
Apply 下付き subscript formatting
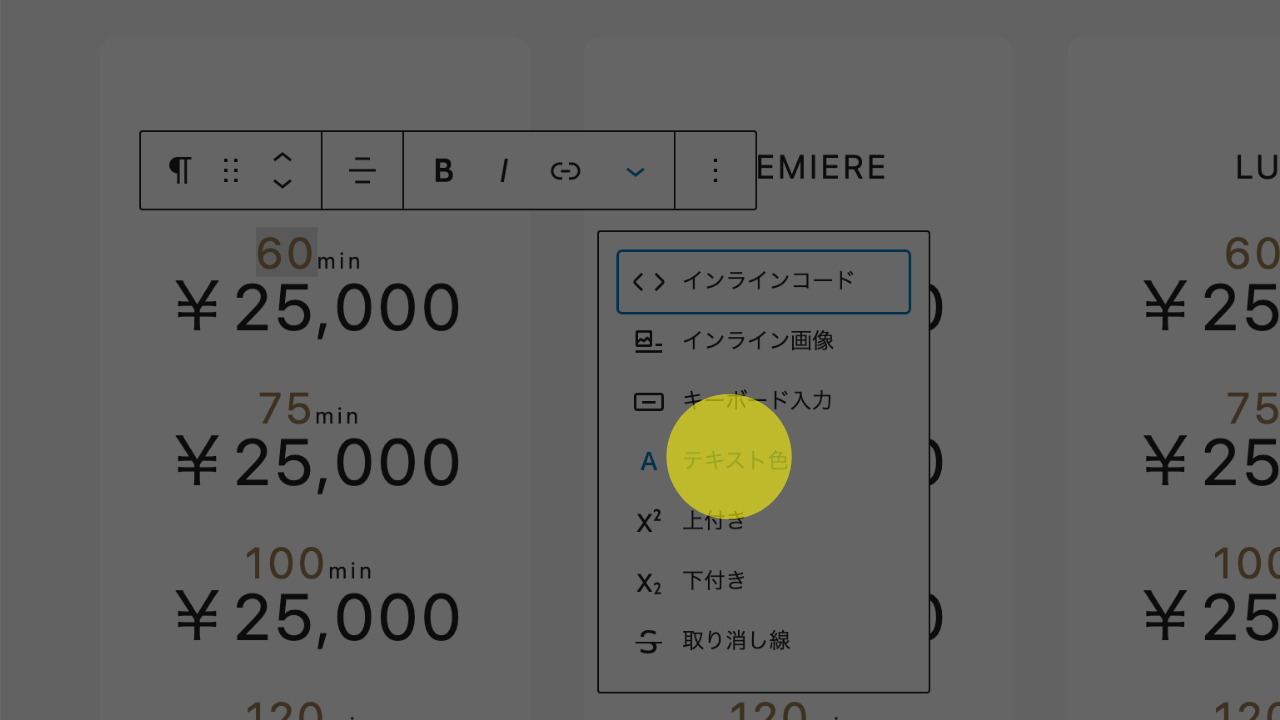764,581
